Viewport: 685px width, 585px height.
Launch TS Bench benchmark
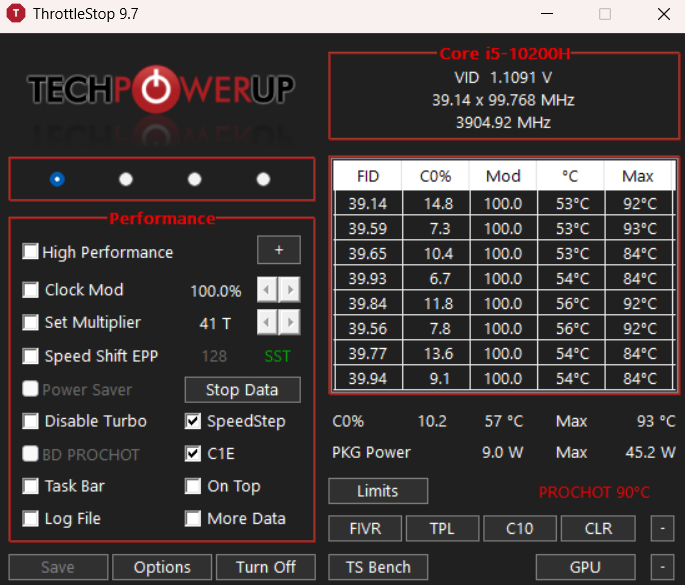[378, 567]
